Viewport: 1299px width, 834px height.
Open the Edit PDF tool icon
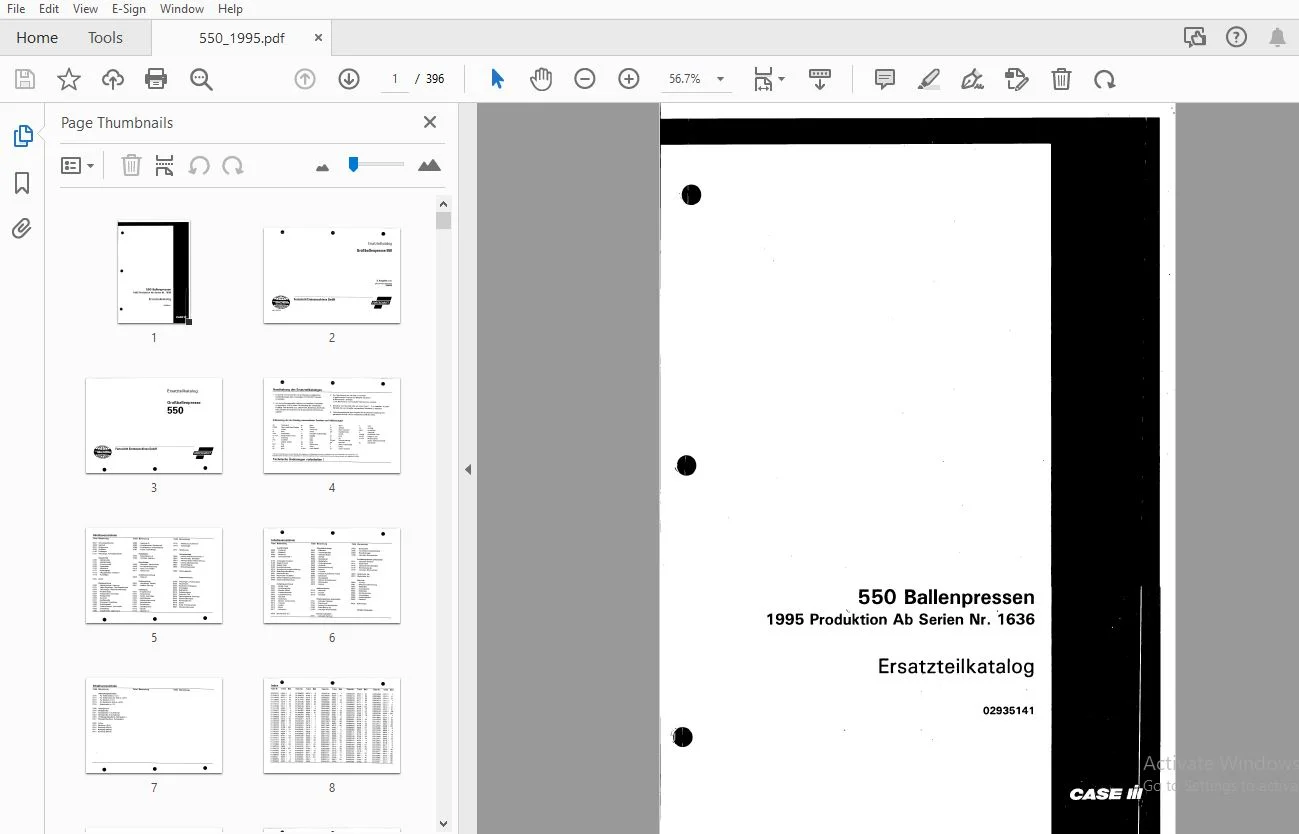1017,79
